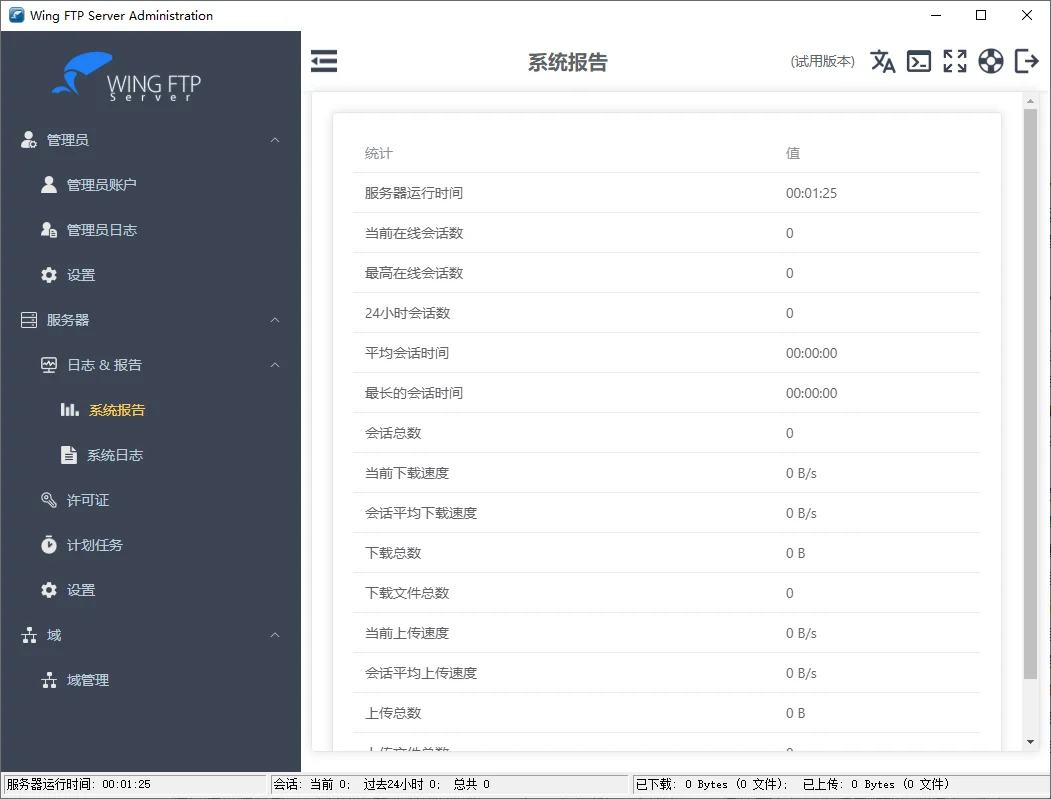Click the 服务器运行时间 row label

[x=414, y=193]
